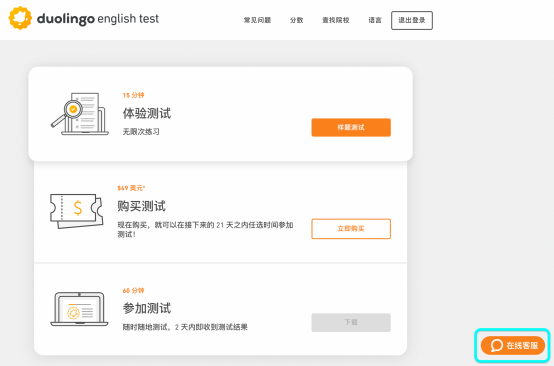This screenshot has width=554, height=366.
Task: Click the 体验测试 heading
Action: point(147,113)
